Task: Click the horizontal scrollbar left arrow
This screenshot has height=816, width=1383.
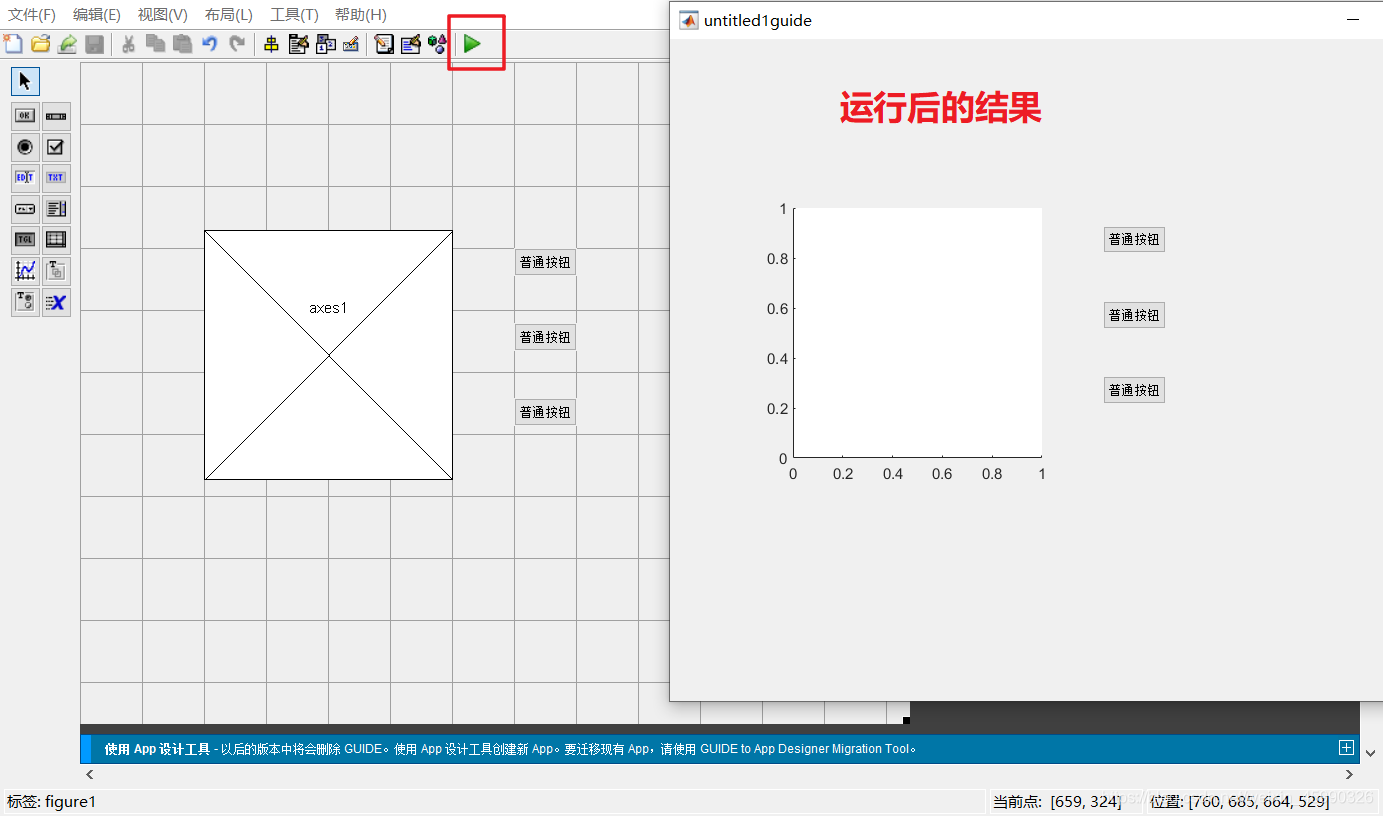Action: click(x=89, y=773)
